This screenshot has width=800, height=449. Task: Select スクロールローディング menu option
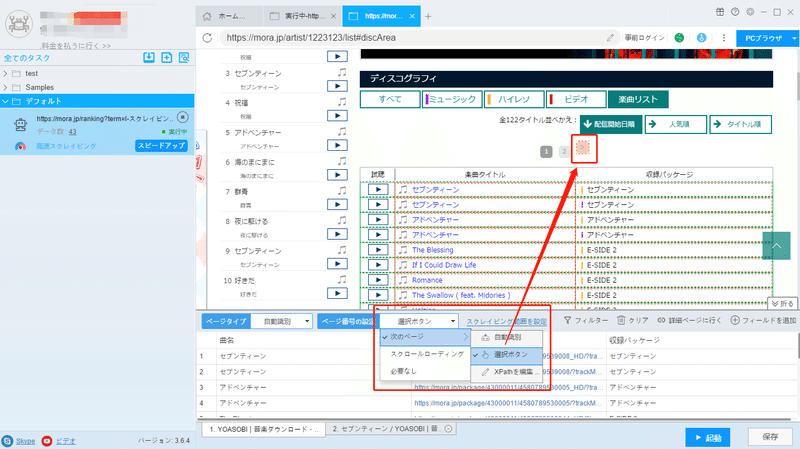(x=425, y=354)
